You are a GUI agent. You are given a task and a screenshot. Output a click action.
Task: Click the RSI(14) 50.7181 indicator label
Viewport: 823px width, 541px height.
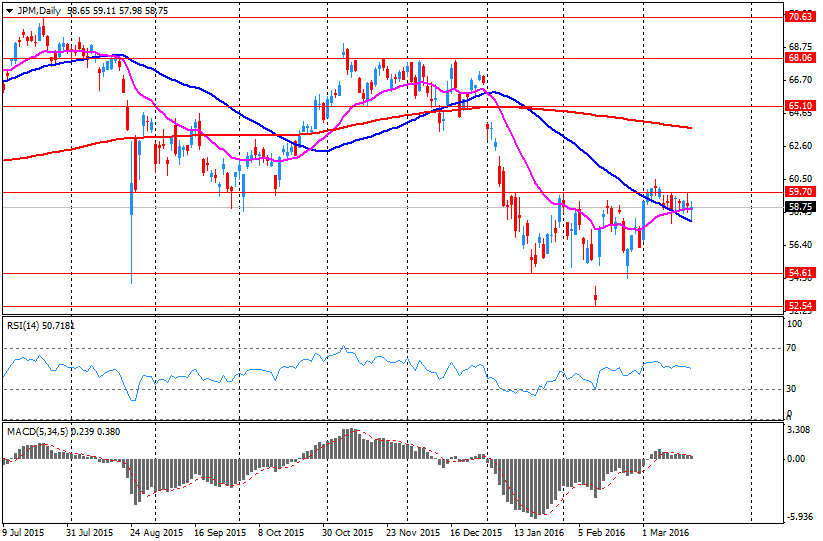[40, 326]
